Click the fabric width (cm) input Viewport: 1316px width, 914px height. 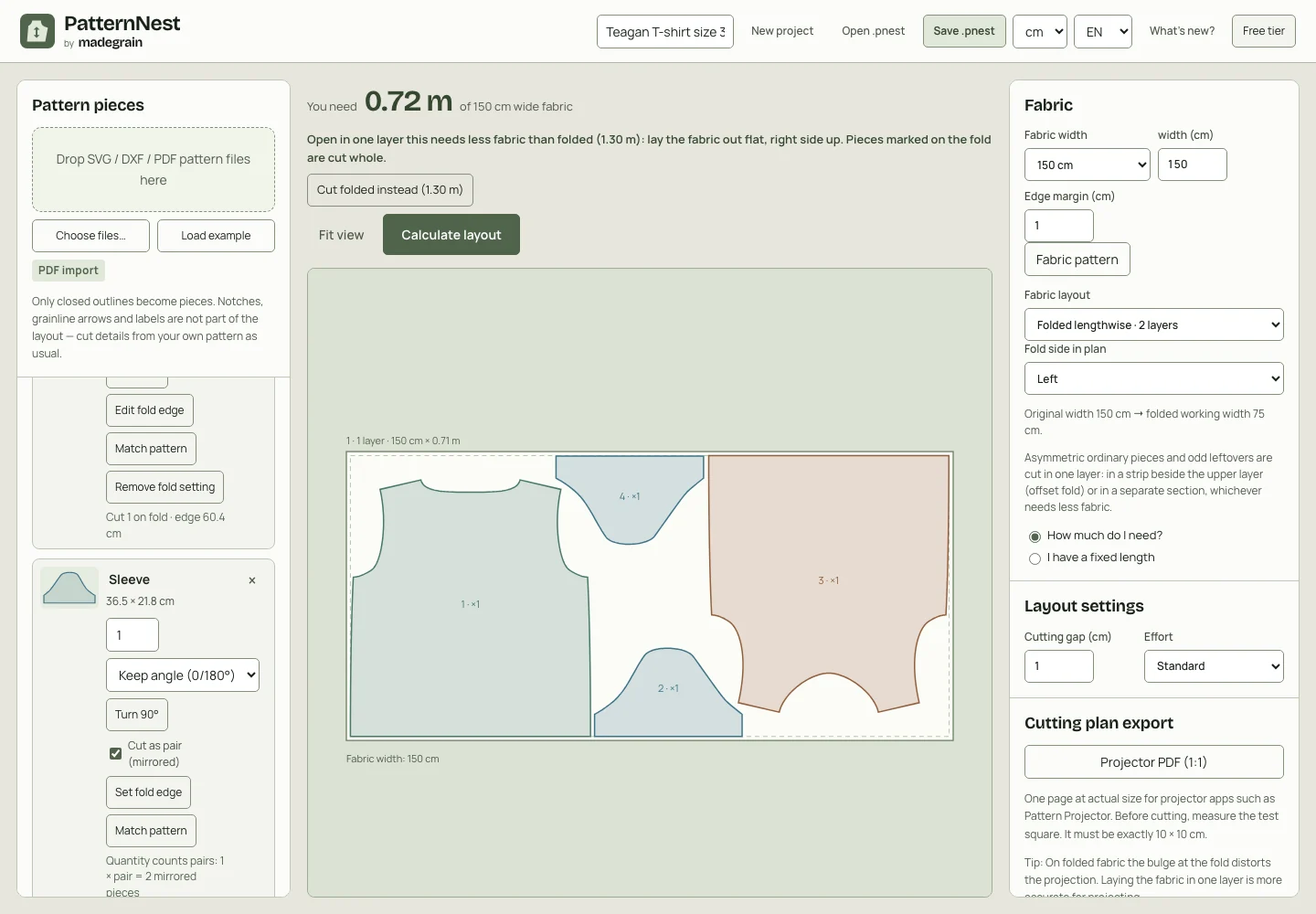[x=1193, y=165]
